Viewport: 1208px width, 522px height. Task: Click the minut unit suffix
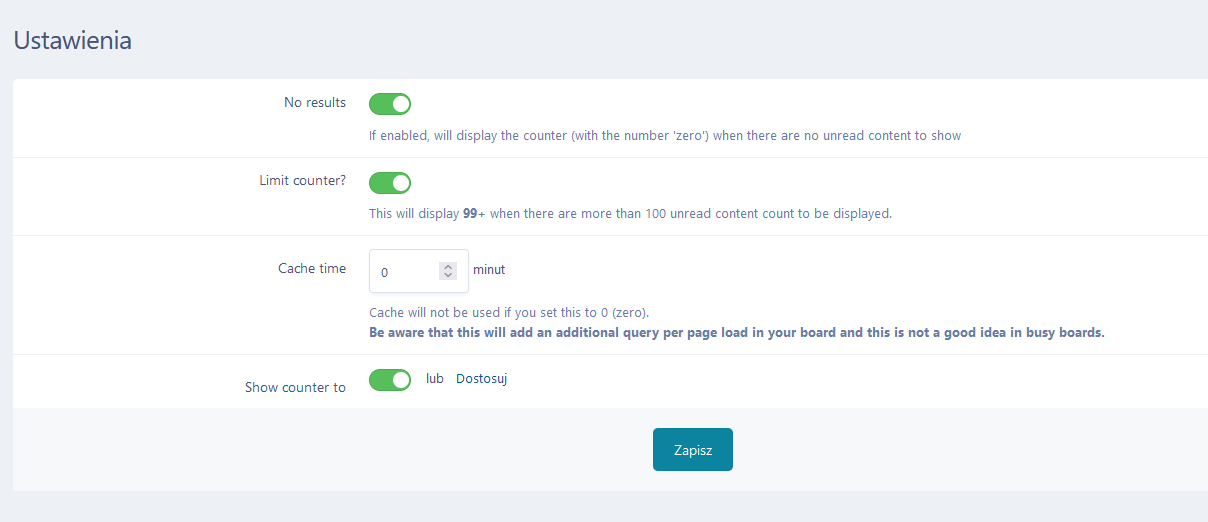click(x=489, y=269)
